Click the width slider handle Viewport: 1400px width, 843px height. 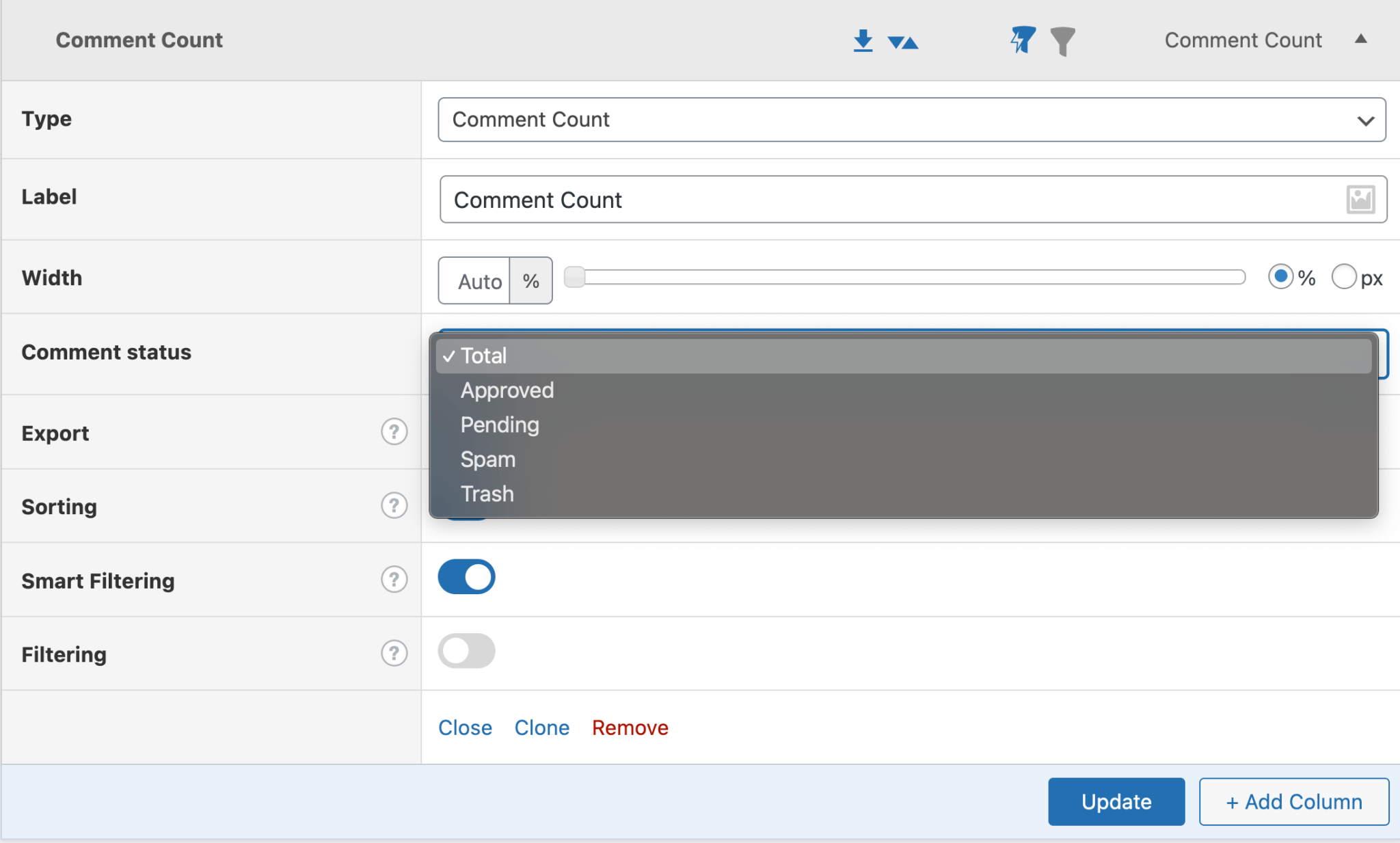tap(574, 277)
